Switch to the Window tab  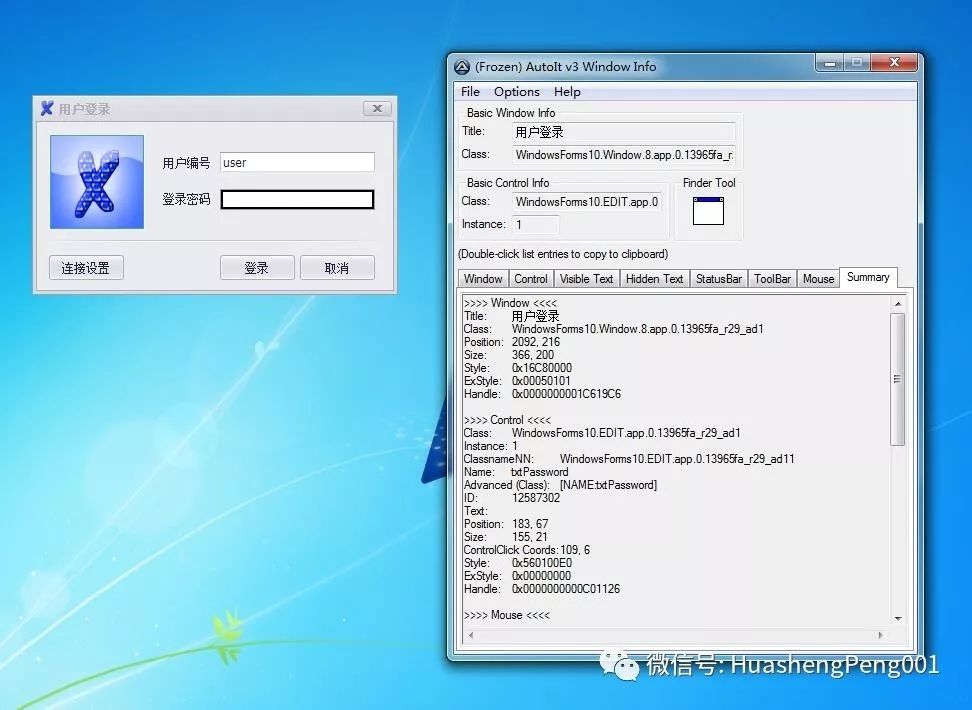483,279
